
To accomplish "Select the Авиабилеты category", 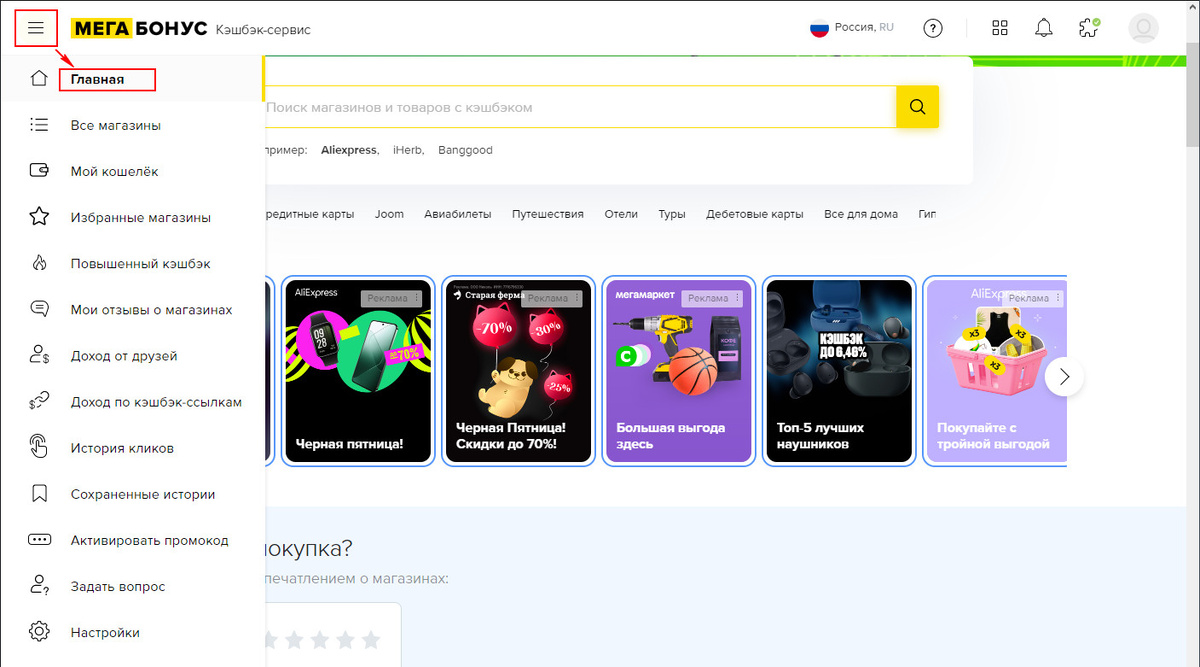I will (x=458, y=214).
